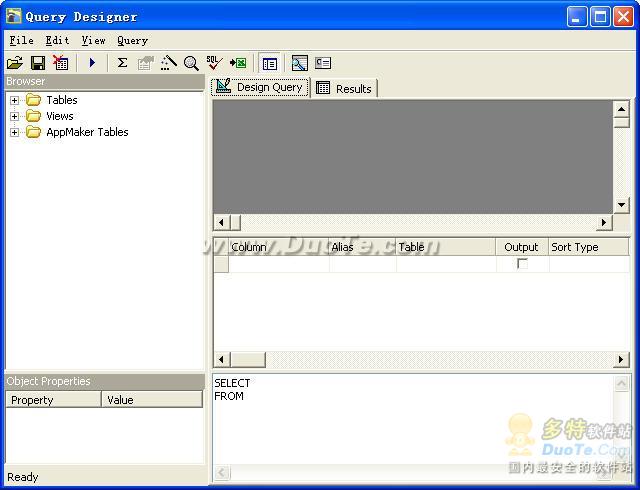The image size is (640, 490).
Task: Click the Object Properties panel header
Action: (x=104, y=381)
